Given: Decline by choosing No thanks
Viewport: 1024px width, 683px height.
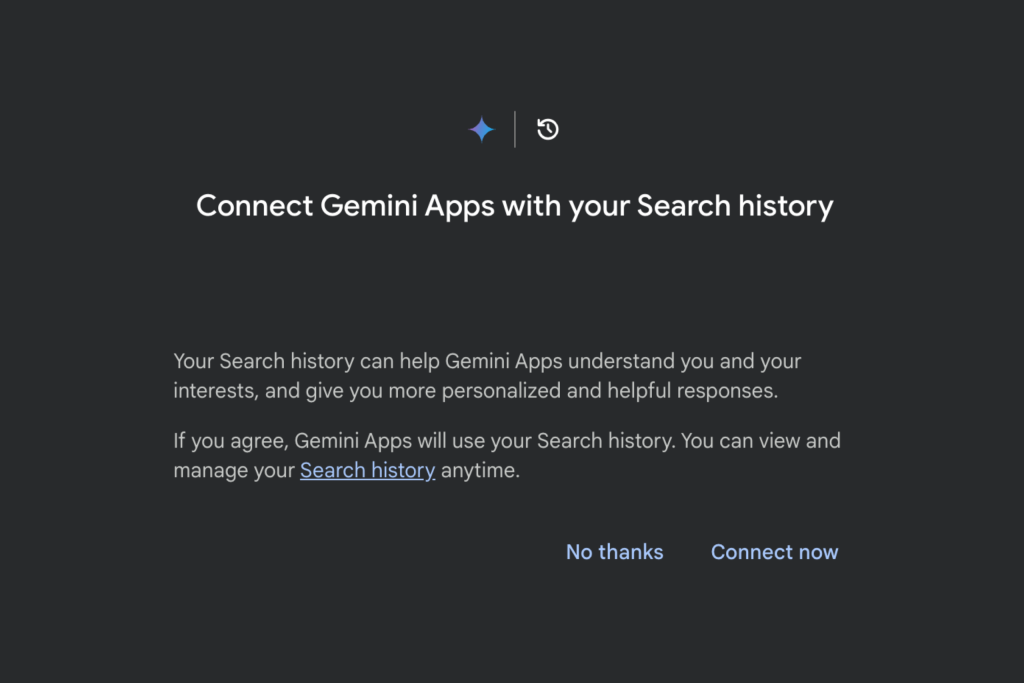Looking at the screenshot, I should pyautogui.click(x=615, y=552).
